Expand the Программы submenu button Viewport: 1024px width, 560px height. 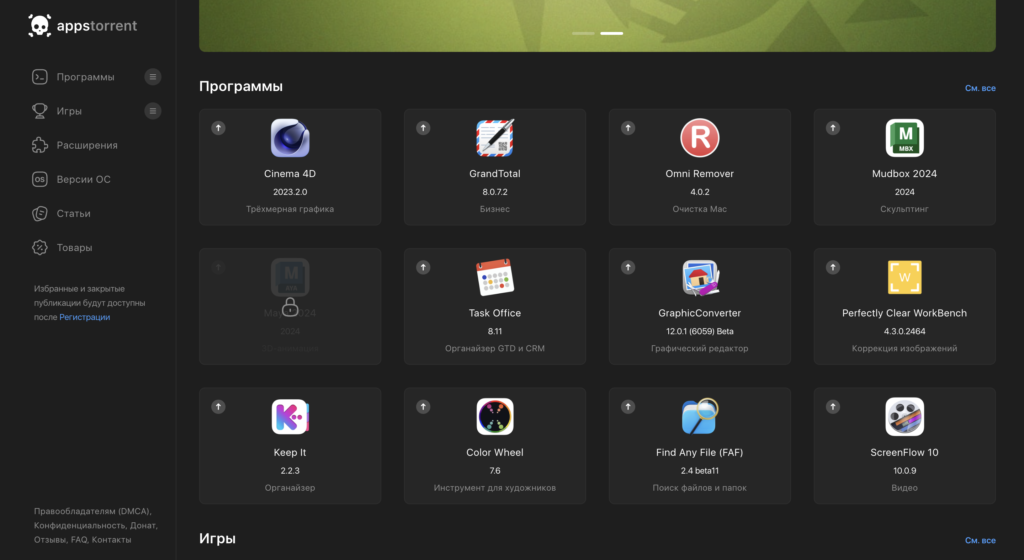click(x=152, y=77)
